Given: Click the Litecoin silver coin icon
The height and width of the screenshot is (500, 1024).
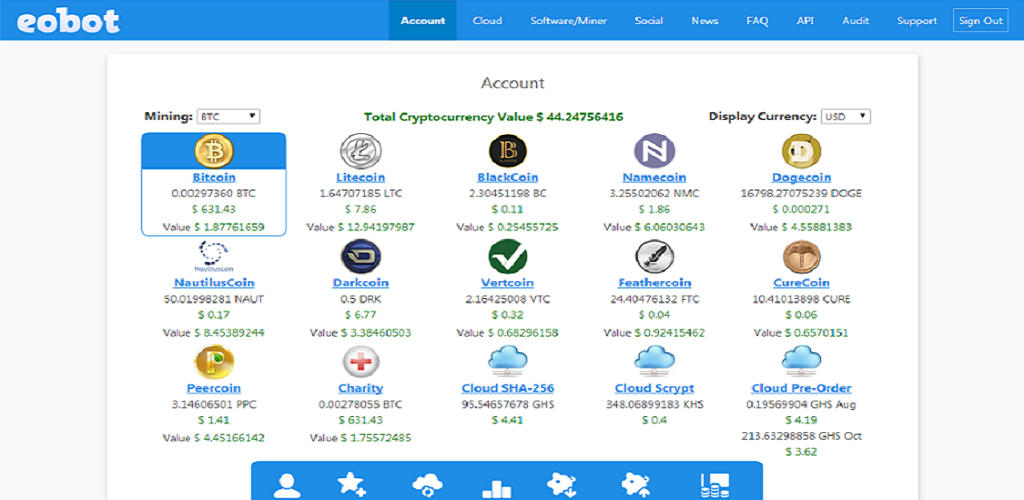Looking at the screenshot, I should click(360, 151).
